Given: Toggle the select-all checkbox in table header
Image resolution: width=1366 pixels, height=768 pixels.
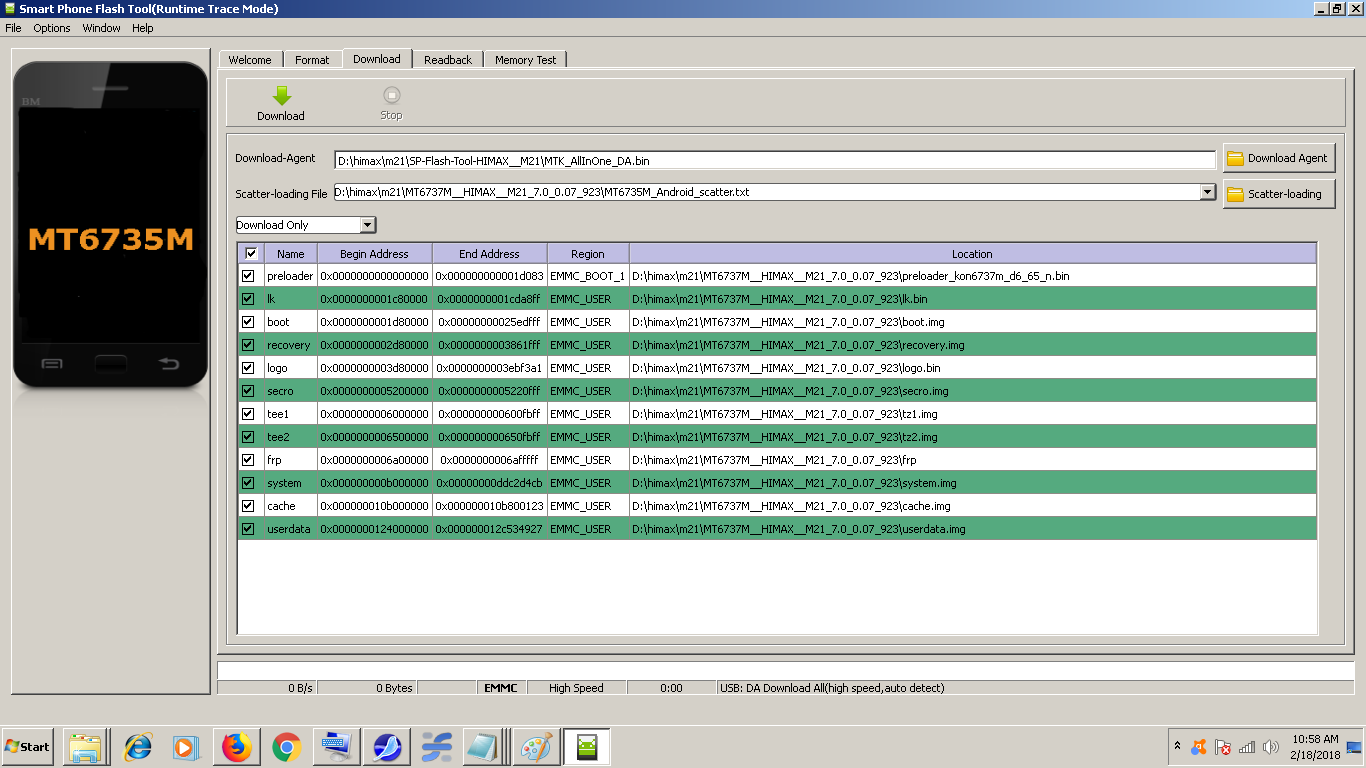Looking at the screenshot, I should point(251,253).
